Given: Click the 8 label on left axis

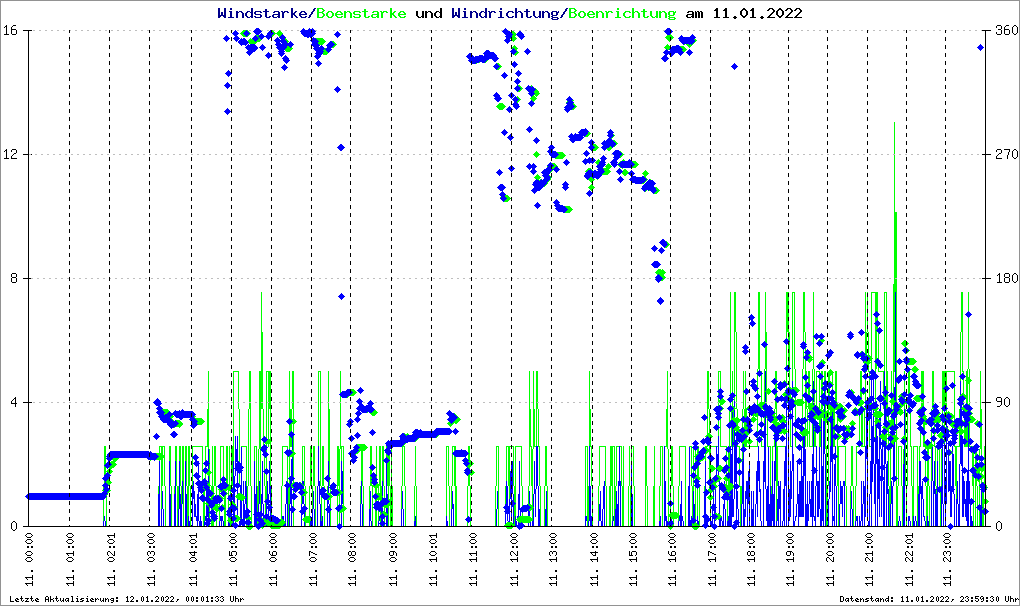Looking at the screenshot, I should tap(17, 279).
